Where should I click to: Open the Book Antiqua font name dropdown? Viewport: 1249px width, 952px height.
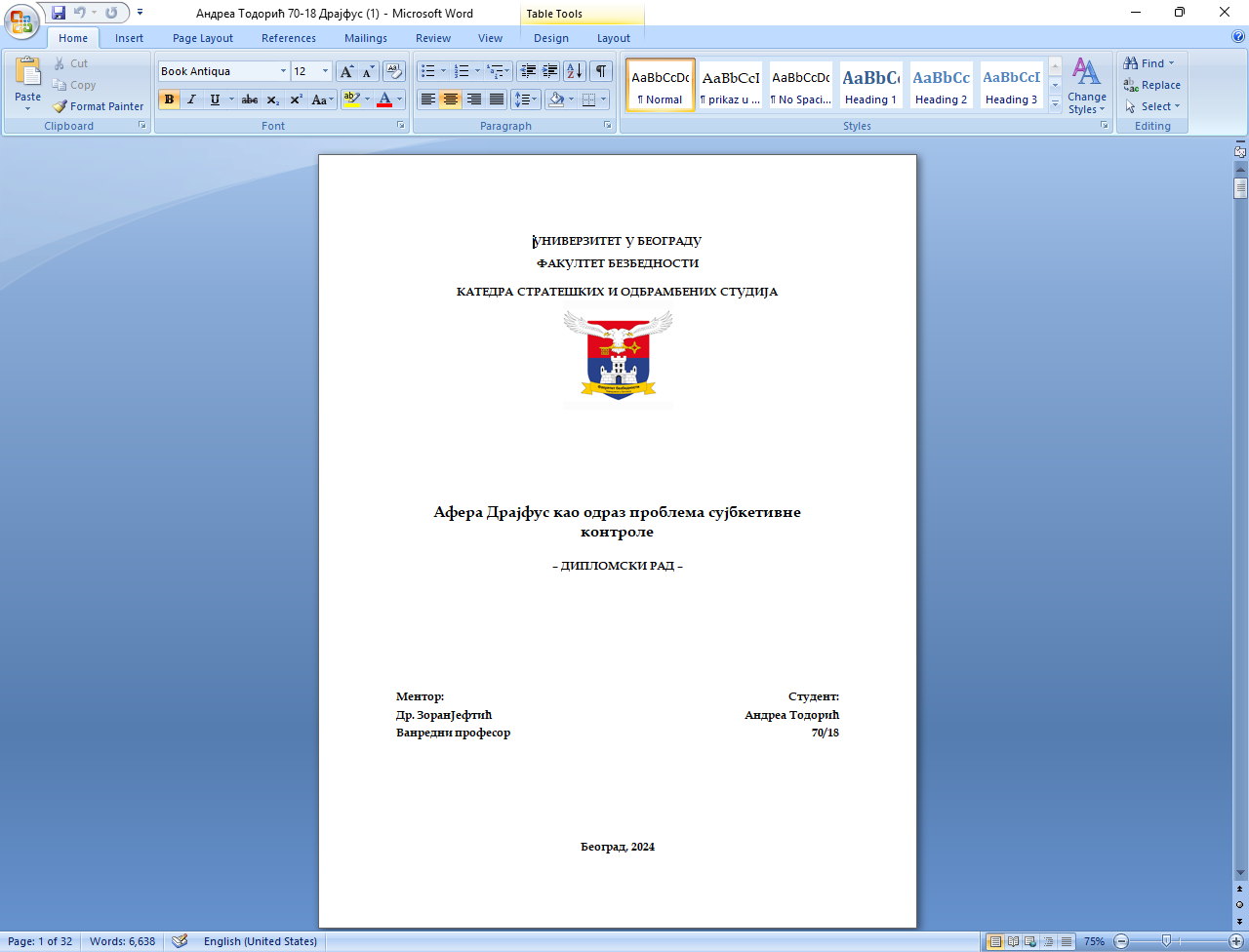283,71
